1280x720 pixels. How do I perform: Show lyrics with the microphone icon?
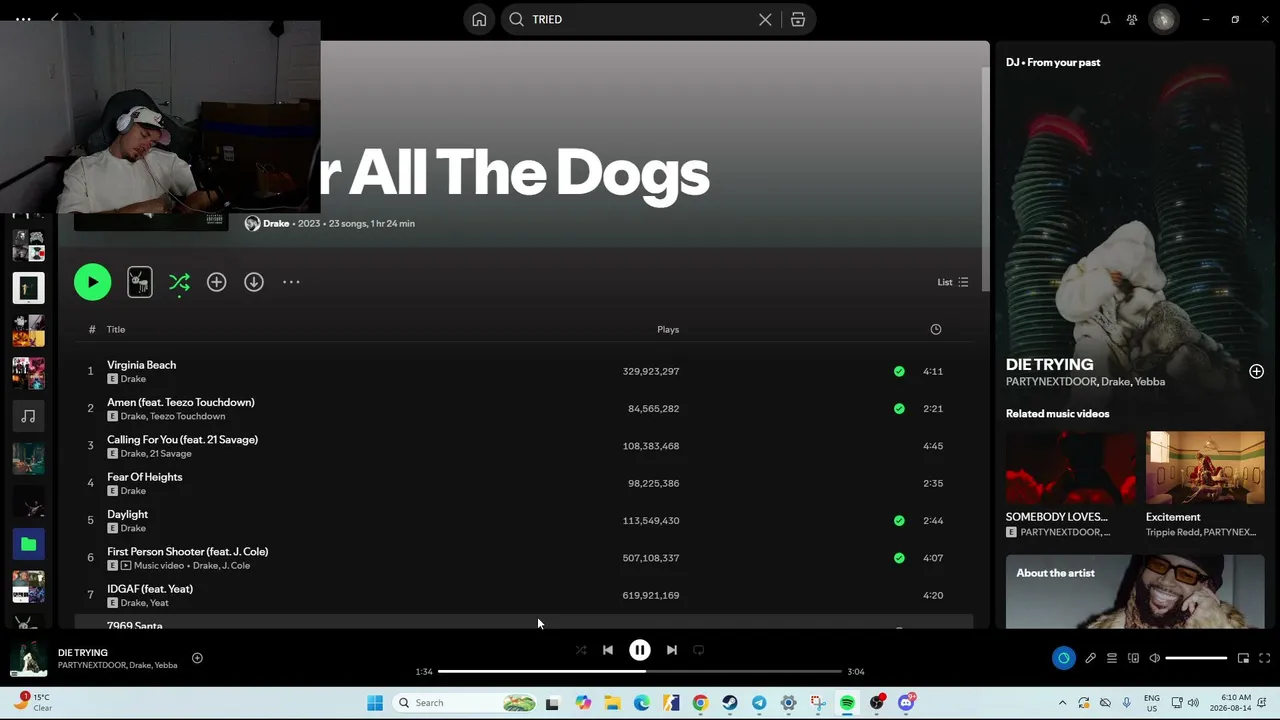coord(1091,658)
